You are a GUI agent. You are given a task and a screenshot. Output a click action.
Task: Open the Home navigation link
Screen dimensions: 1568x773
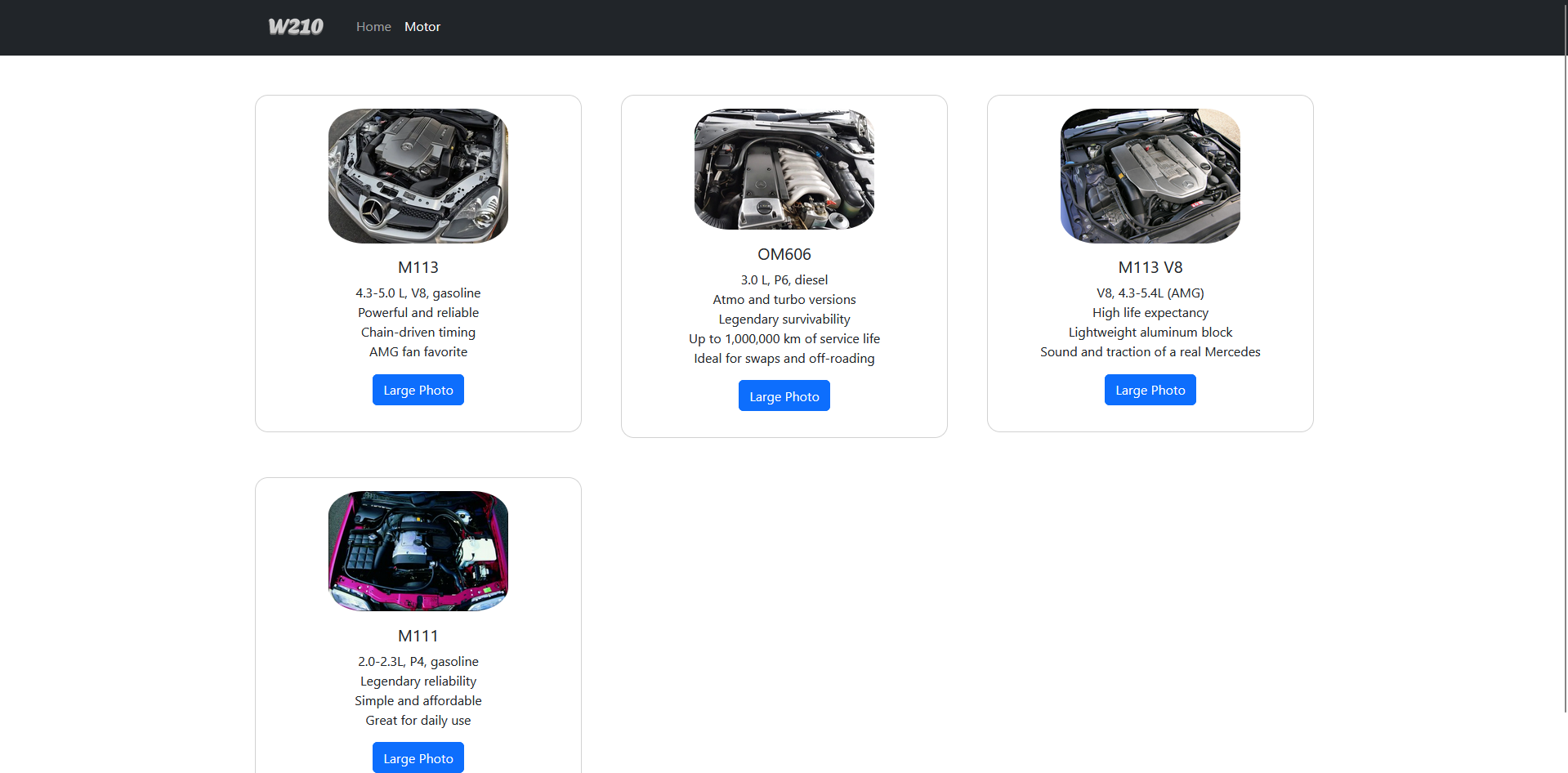point(373,27)
